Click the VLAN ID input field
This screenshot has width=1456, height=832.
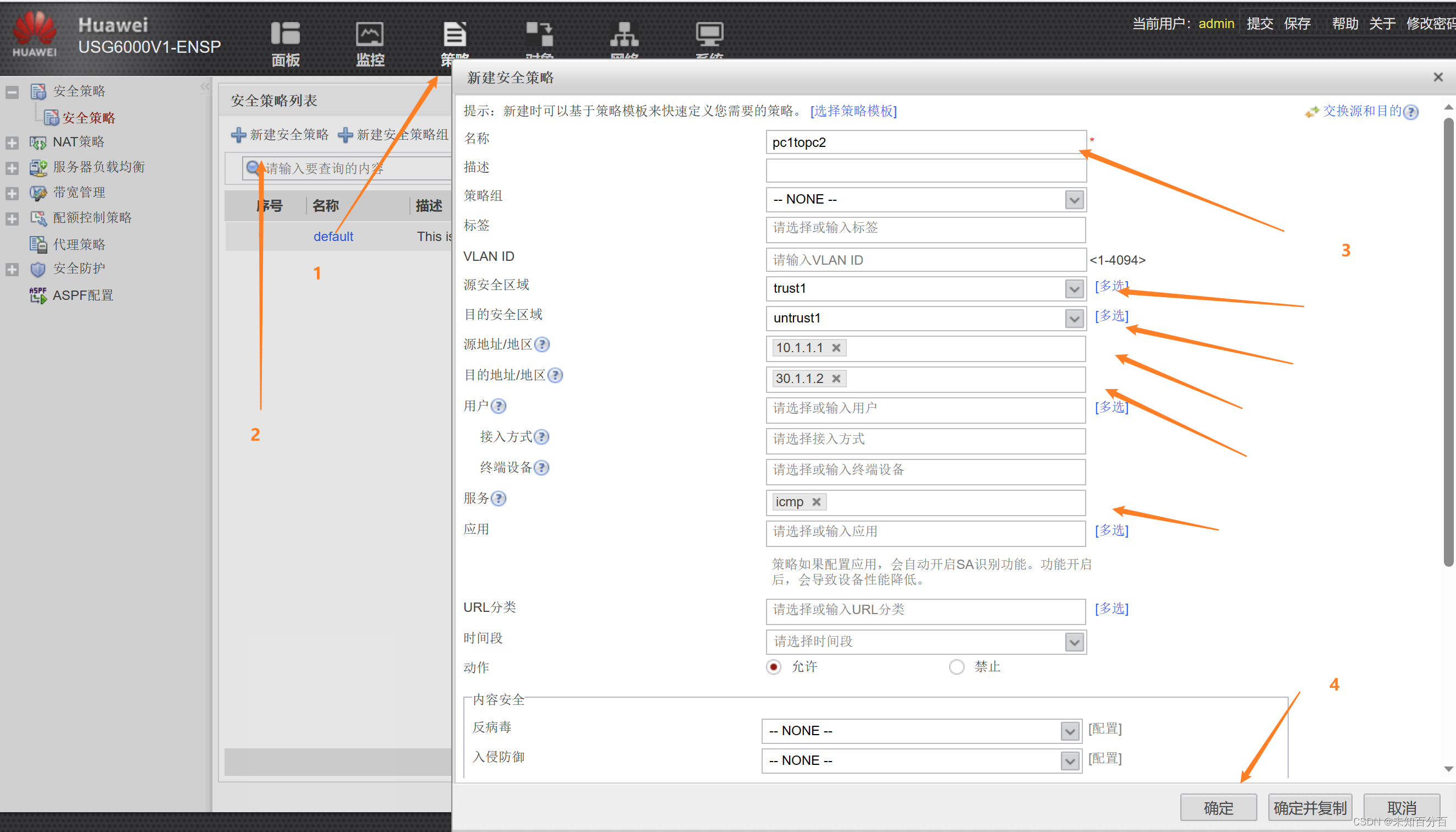click(x=926, y=260)
